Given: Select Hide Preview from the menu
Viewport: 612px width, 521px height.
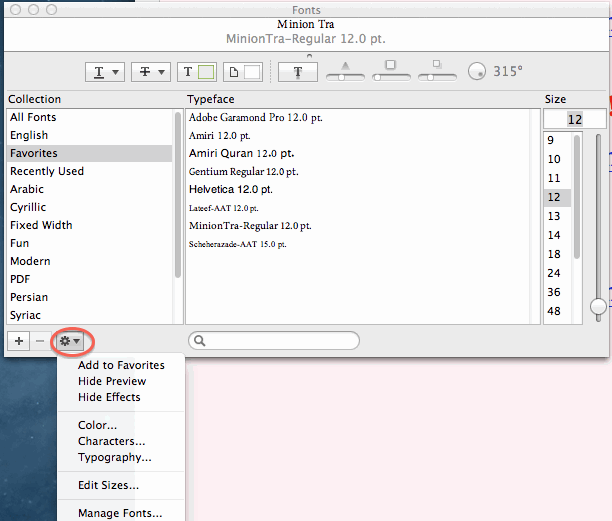Looking at the screenshot, I should (x=112, y=381).
